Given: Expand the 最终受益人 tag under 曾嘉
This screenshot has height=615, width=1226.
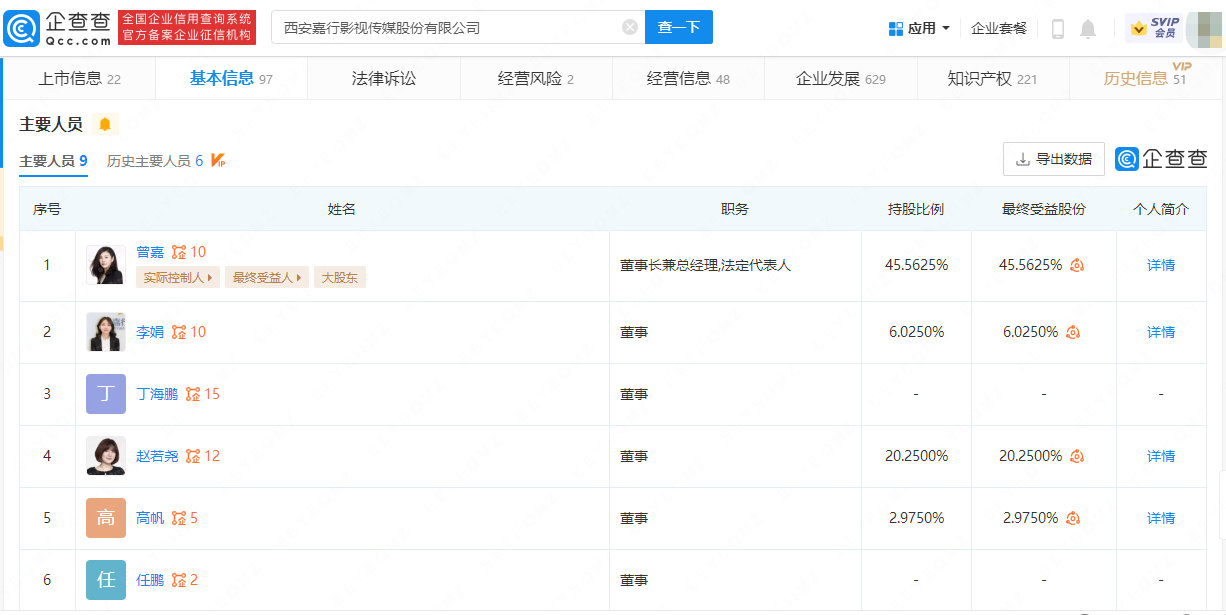Looking at the screenshot, I should tap(266, 277).
